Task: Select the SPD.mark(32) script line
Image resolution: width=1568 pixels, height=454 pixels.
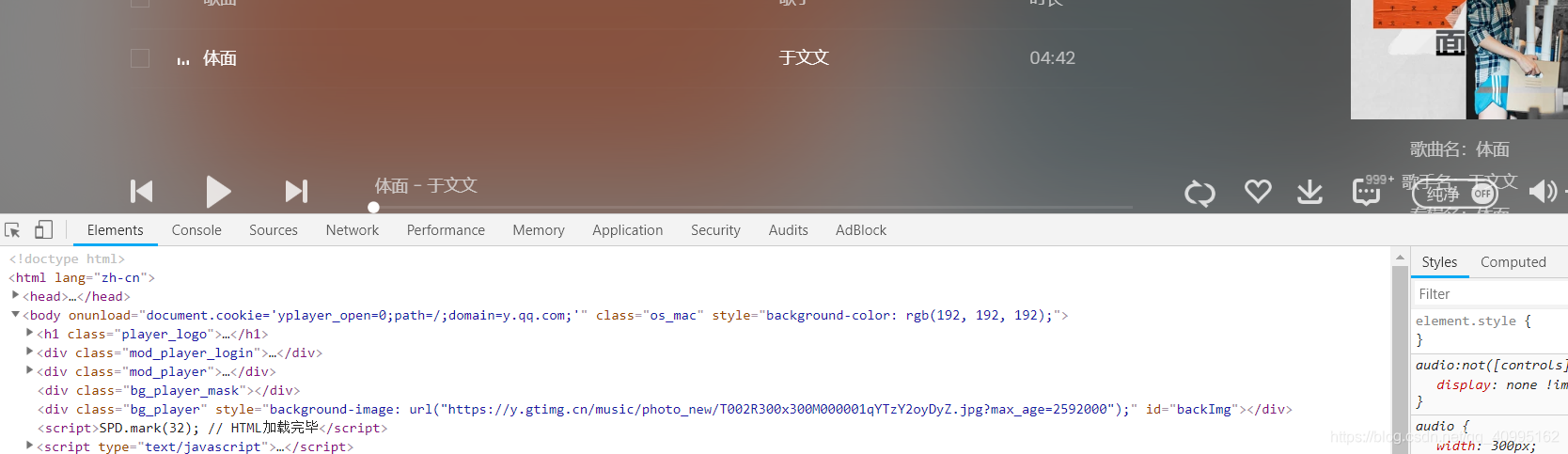Action: (x=212, y=428)
